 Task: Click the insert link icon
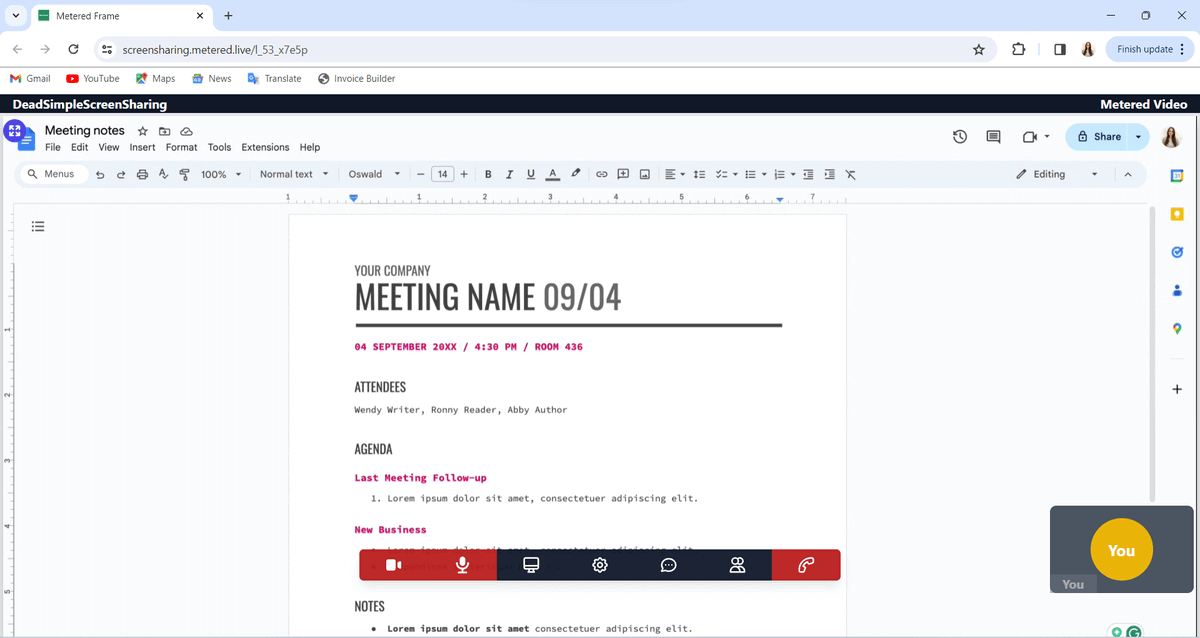click(x=602, y=174)
